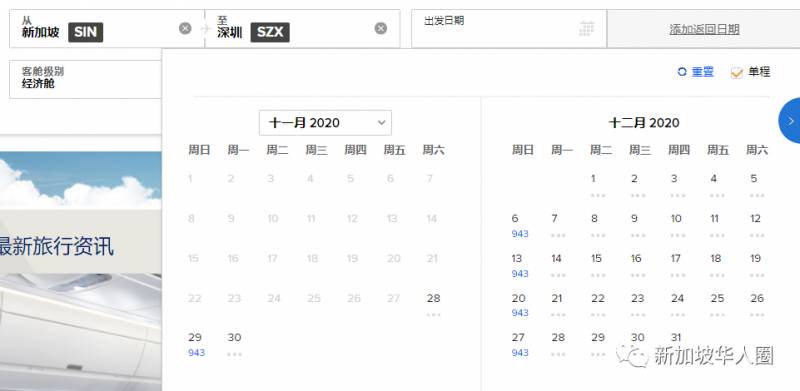The width and height of the screenshot is (800, 391).
Task: Click the SIN airport code badge
Action: pos(85,33)
